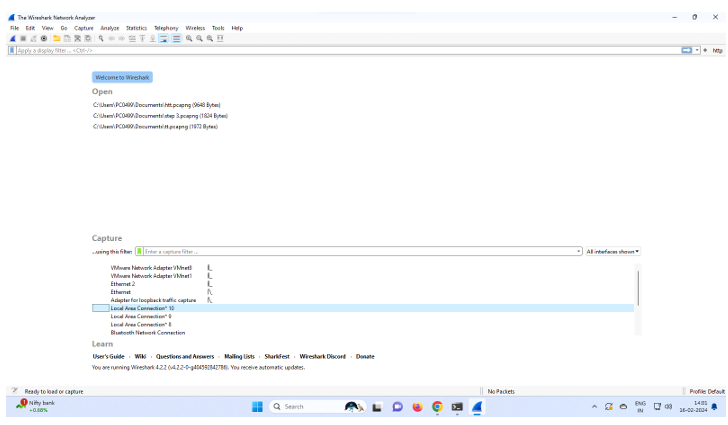The height and width of the screenshot is (425, 728).
Task: Click the resize columns icon
Action: pyautogui.click(x=220, y=39)
